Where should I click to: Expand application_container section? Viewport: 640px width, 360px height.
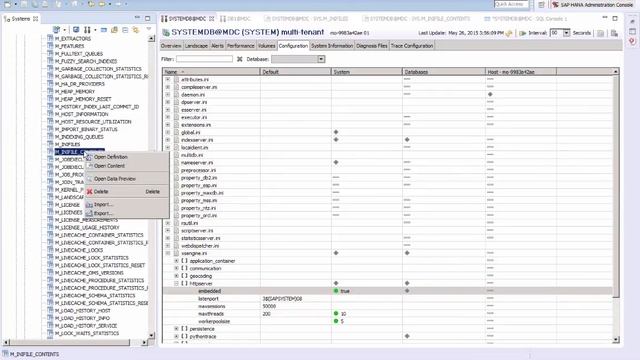coord(176,261)
